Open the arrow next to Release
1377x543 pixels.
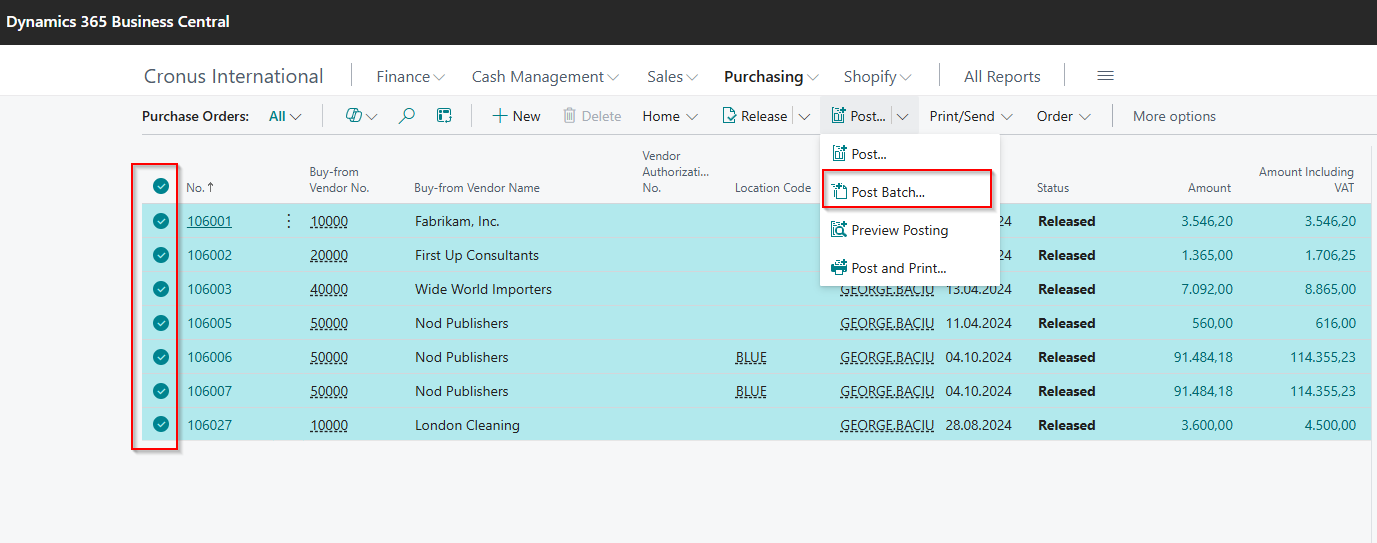pos(804,116)
